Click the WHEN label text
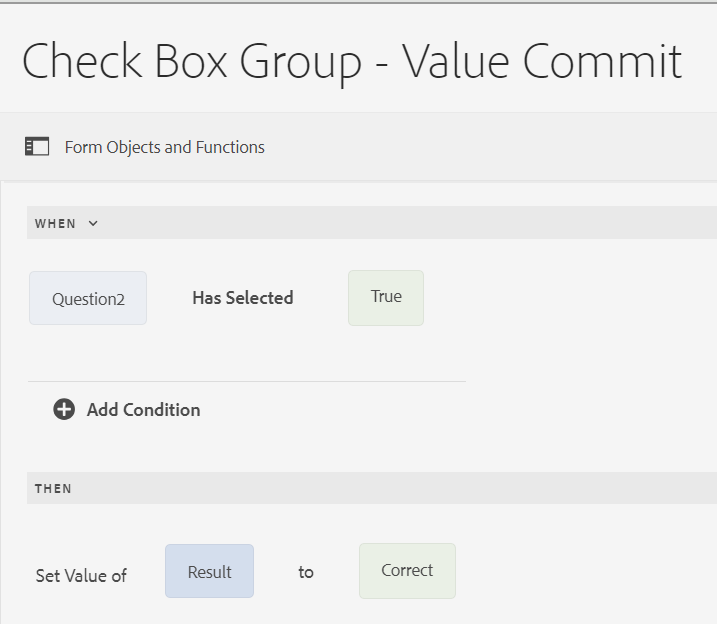Image resolution: width=717 pixels, height=624 pixels. click(55, 223)
